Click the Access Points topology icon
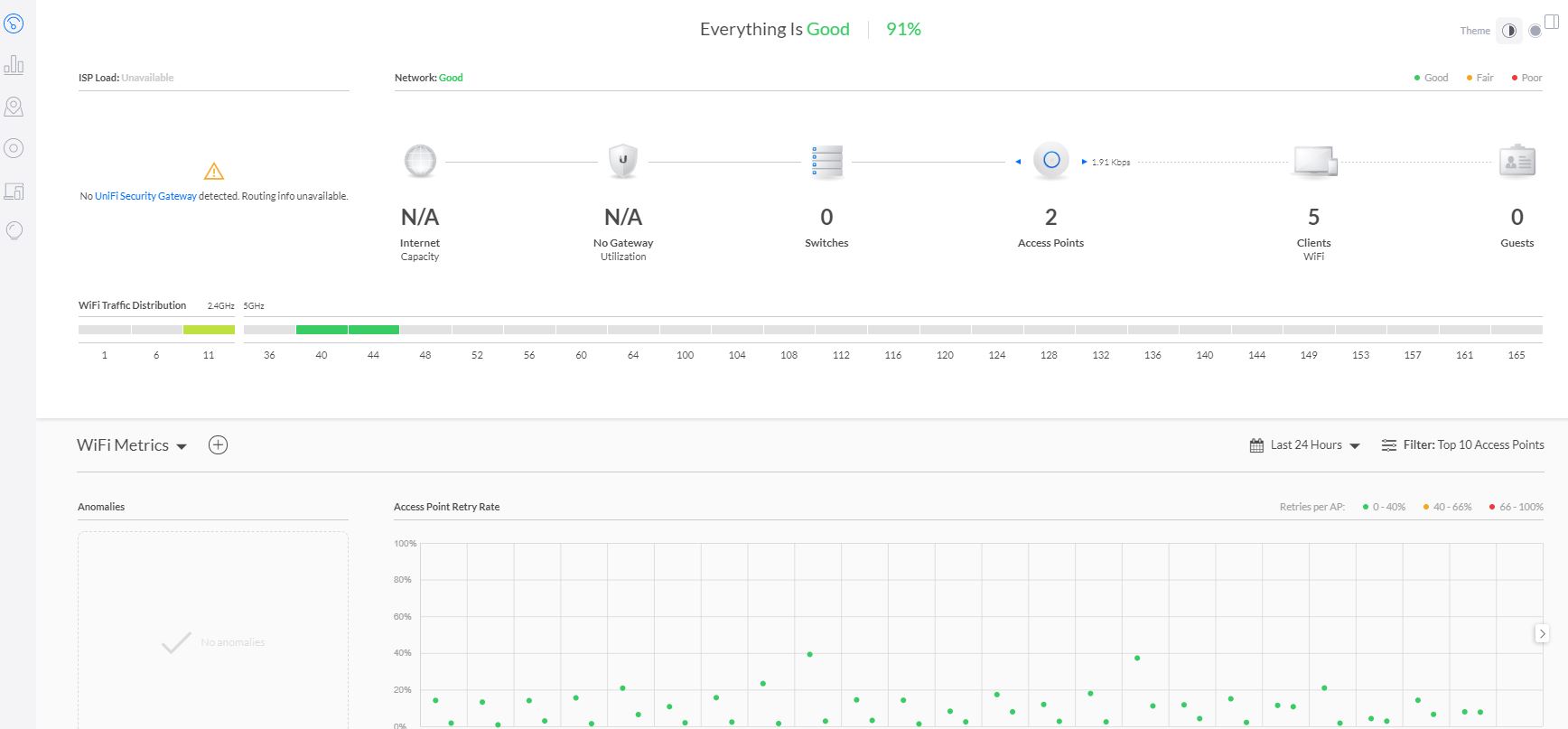The image size is (1568, 729). point(1050,161)
